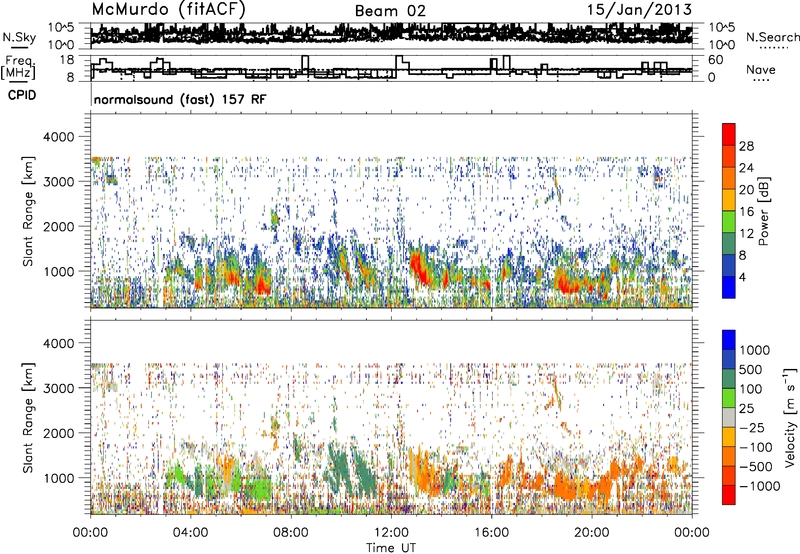
Task: Click the Nave legend label
Action: [761, 70]
